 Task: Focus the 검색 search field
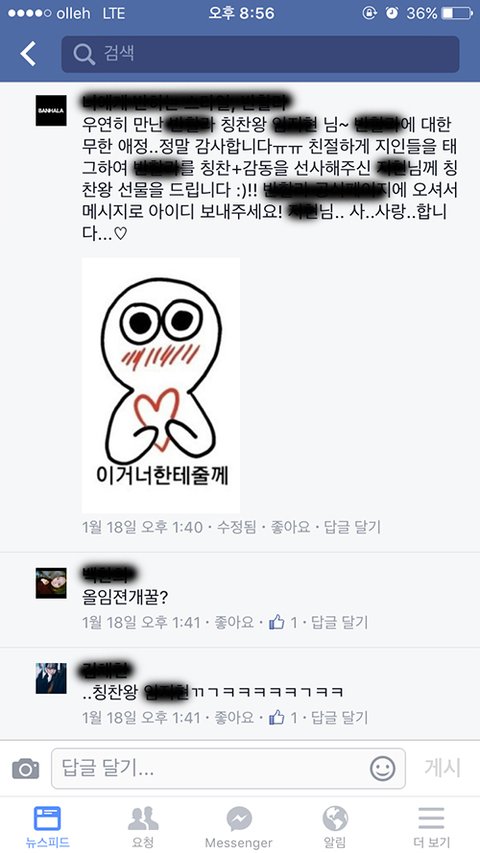(x=260, y=54)
